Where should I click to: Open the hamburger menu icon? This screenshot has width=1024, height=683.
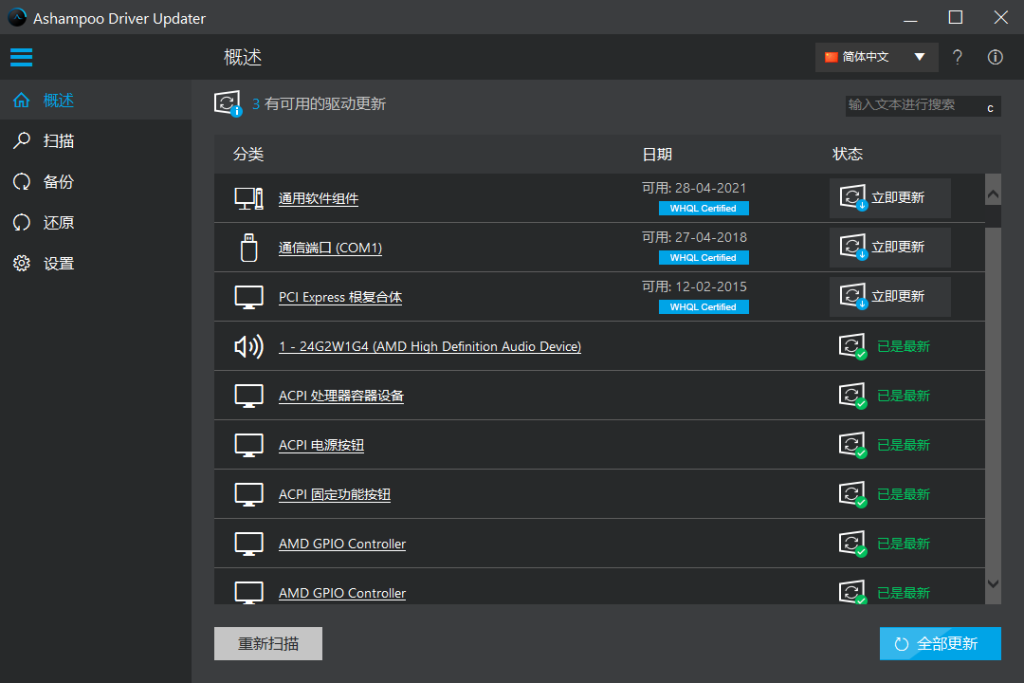point(21,57)
